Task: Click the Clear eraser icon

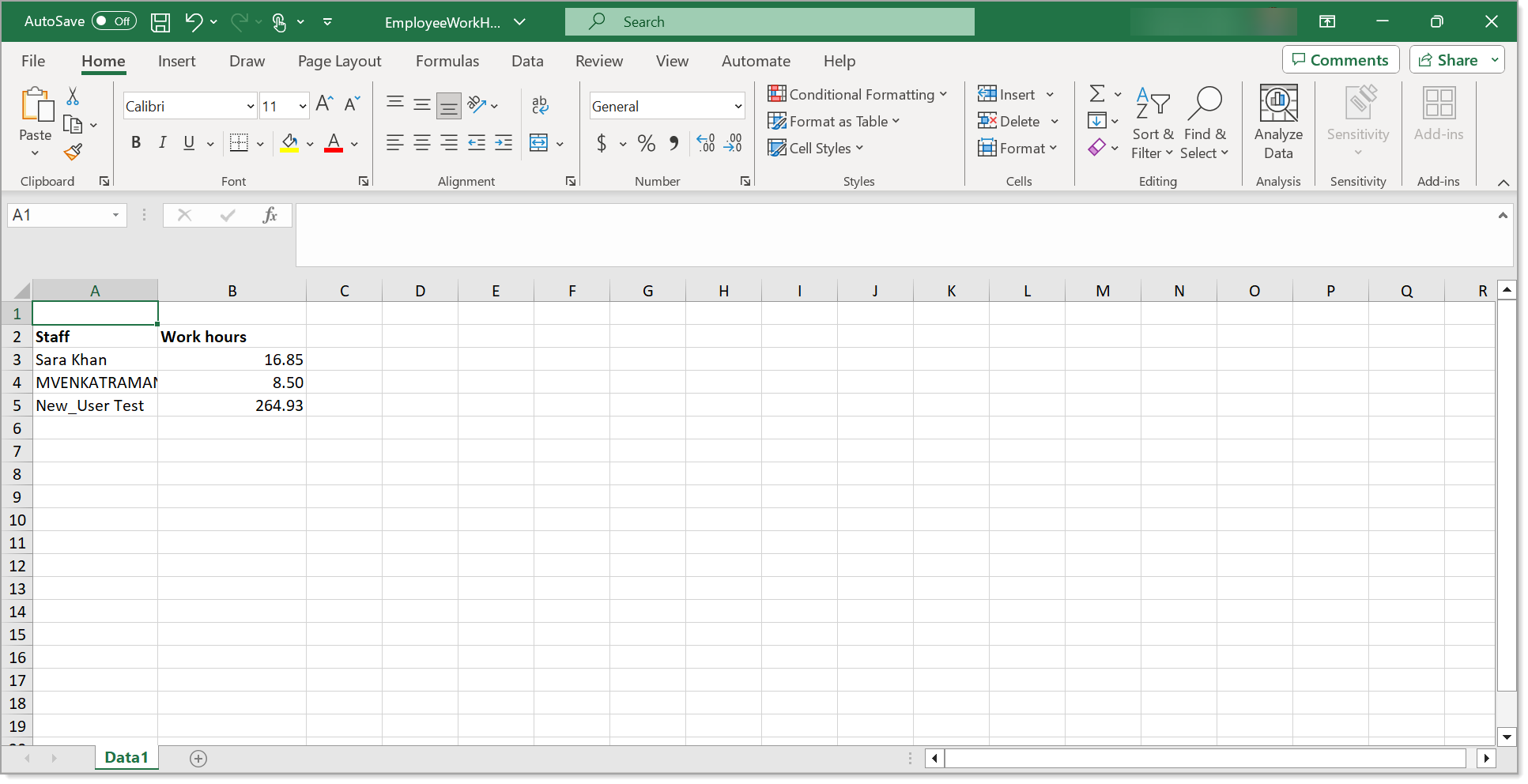Action: tap(1097, 148)
